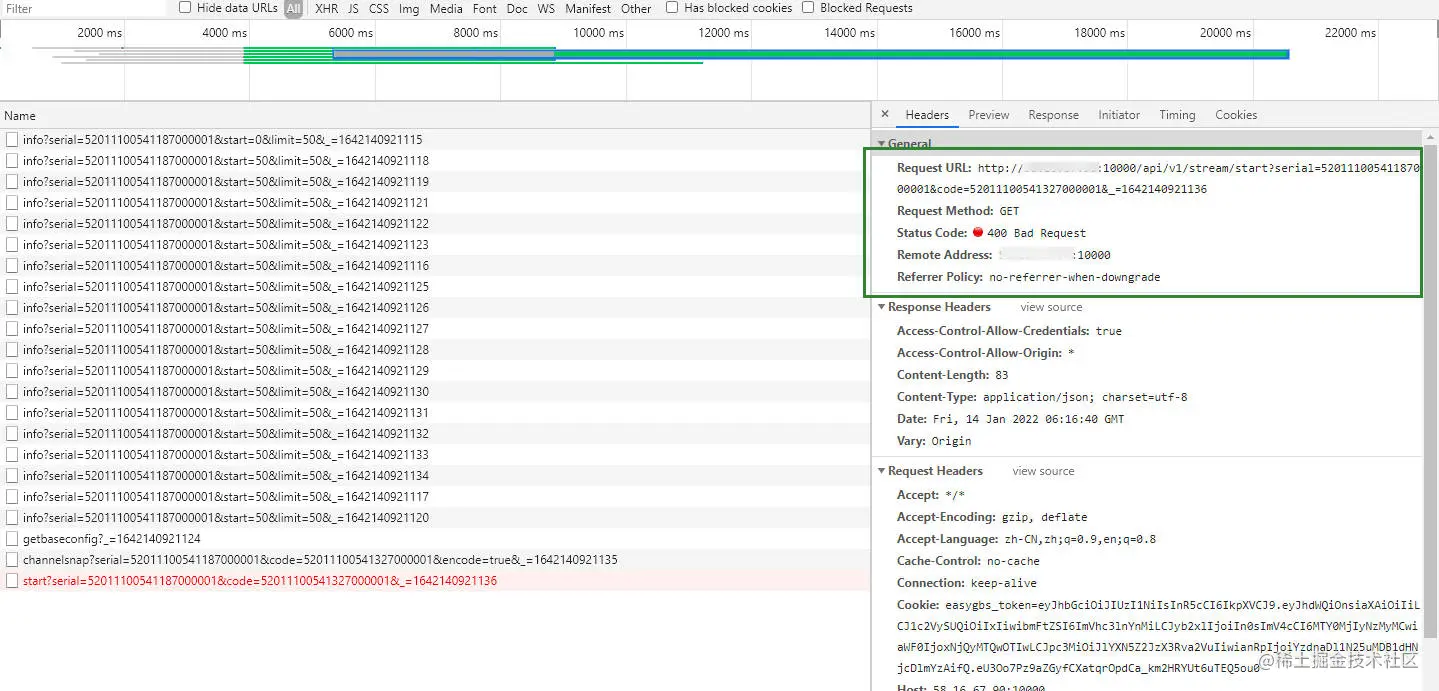This screenshot has height=691, width=1439.
Task: Switch to the Response tab
Action: (1053, 115)
